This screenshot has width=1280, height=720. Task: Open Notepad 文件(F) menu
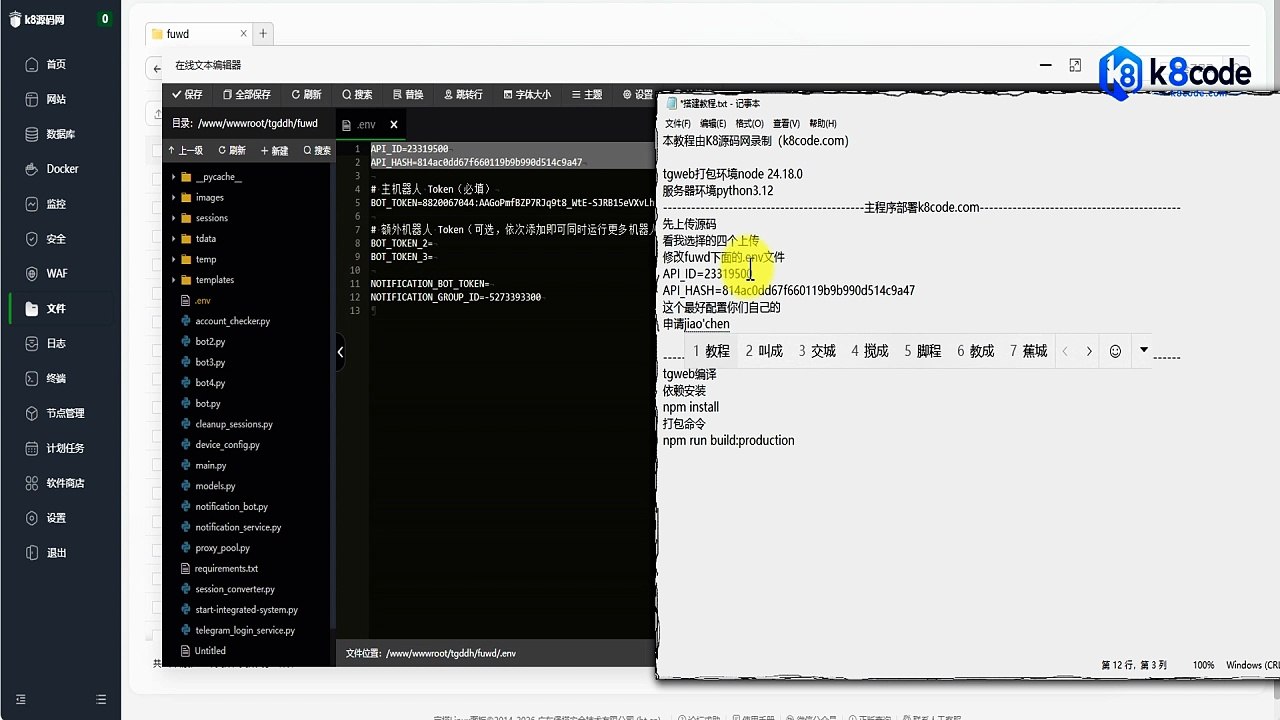pyautogui.click(x=678, y=123)
